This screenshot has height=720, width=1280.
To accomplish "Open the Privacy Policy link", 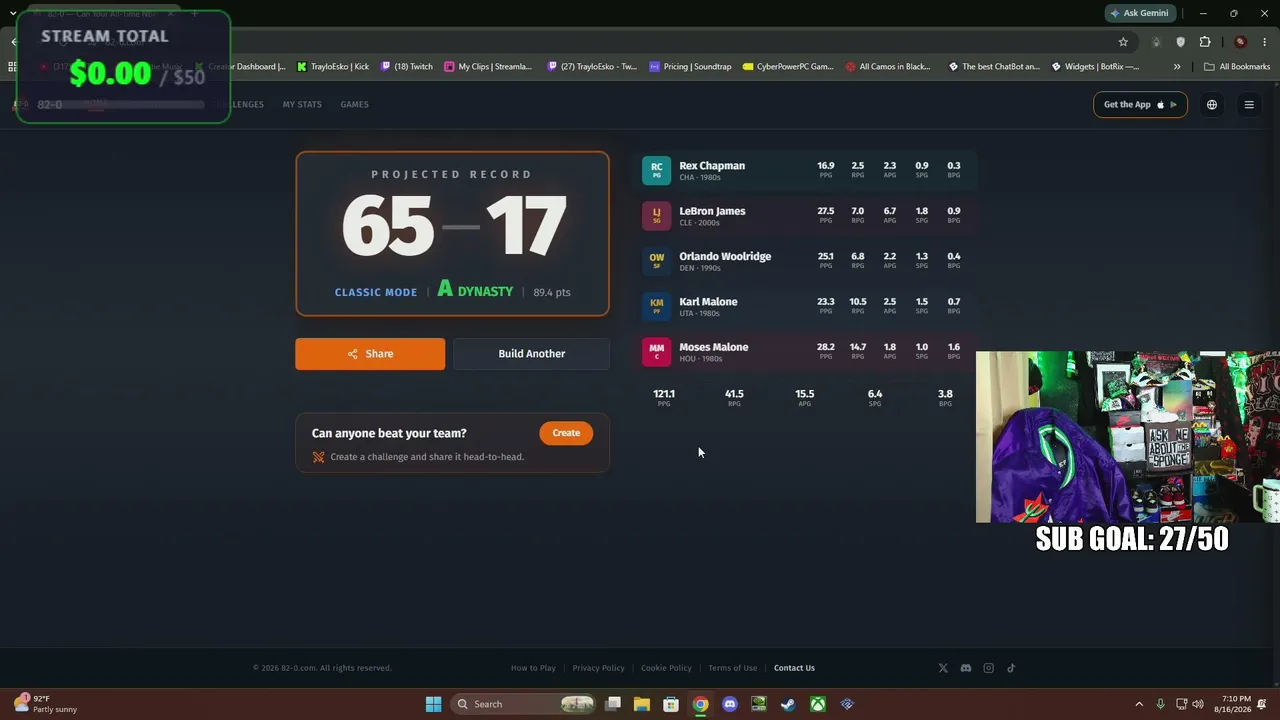I will (x=598, y=668).
